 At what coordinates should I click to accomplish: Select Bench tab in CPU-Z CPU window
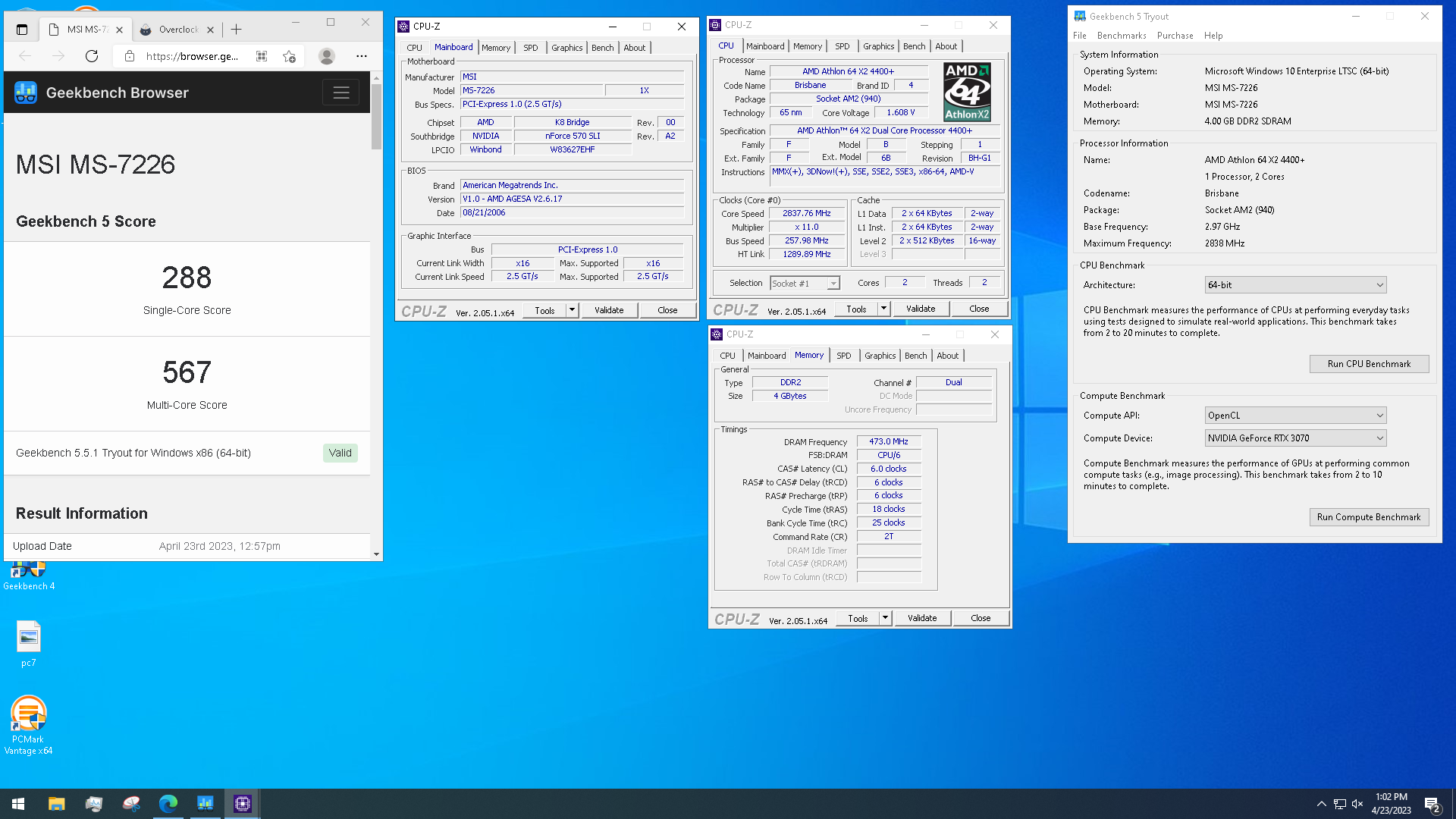tap(915, 46)
